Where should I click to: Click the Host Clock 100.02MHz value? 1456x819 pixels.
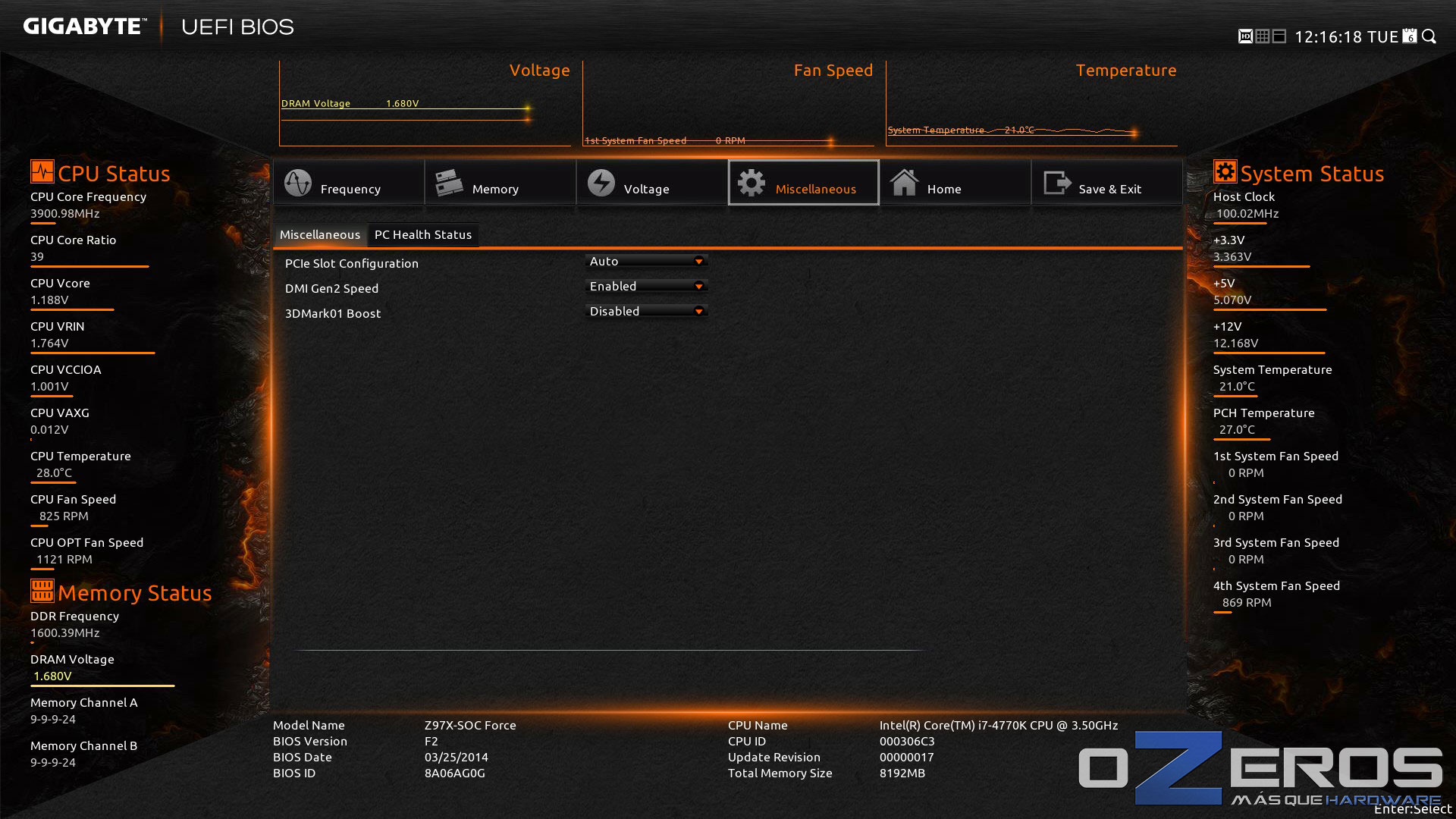click(x=1247, y=214)
